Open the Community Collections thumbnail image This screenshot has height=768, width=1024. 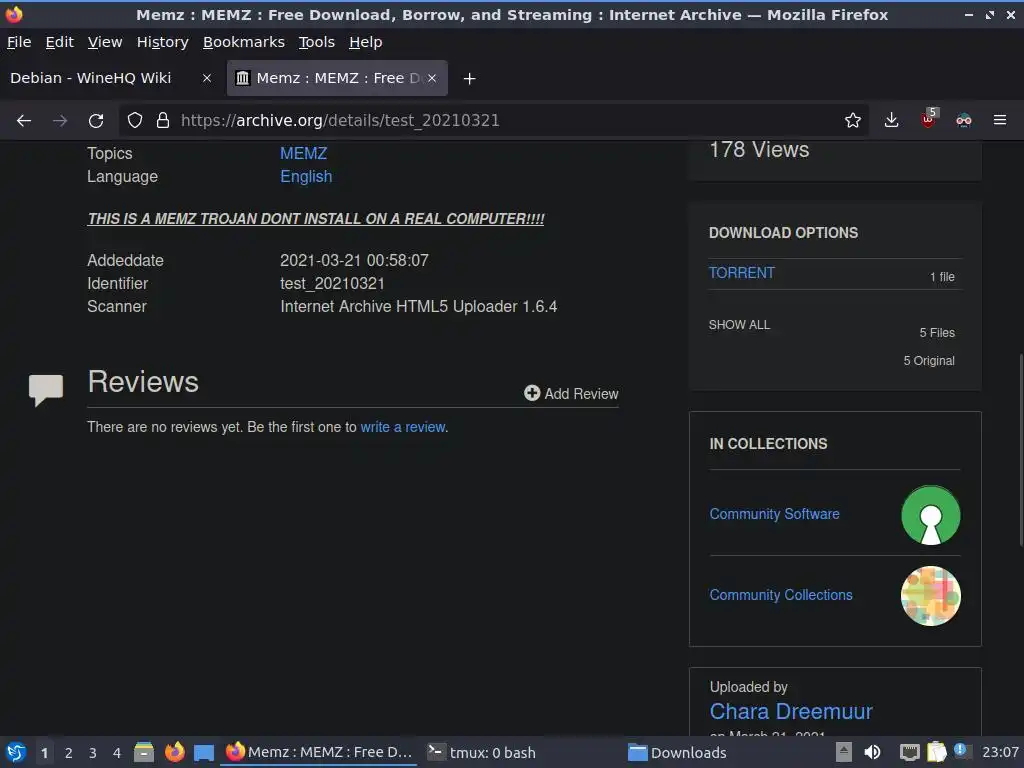pos(931,596)
